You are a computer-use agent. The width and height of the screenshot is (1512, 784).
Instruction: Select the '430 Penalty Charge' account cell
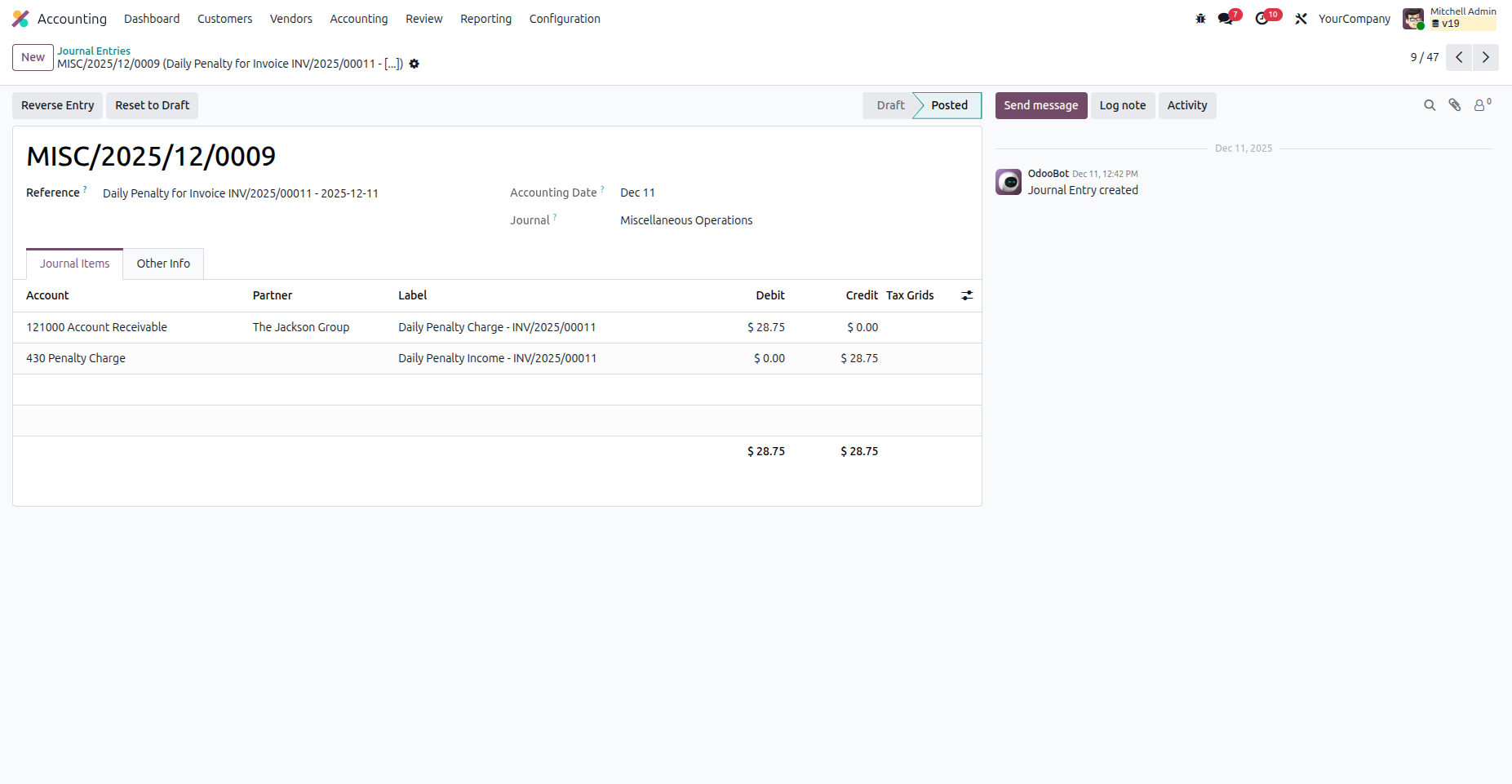pos(76,358)
